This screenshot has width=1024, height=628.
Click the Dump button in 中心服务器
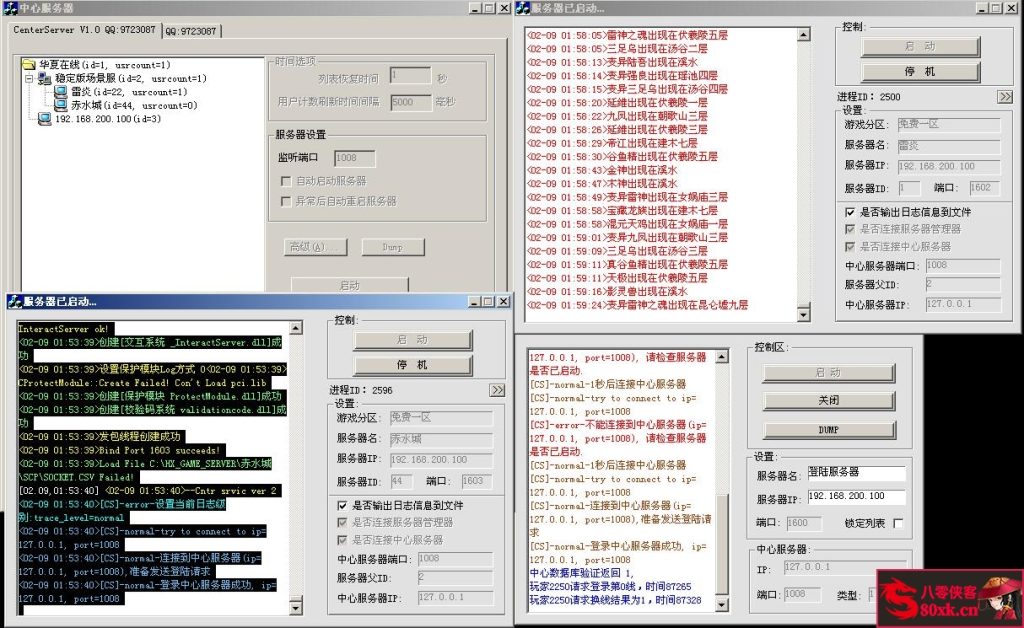pos(392,247)
